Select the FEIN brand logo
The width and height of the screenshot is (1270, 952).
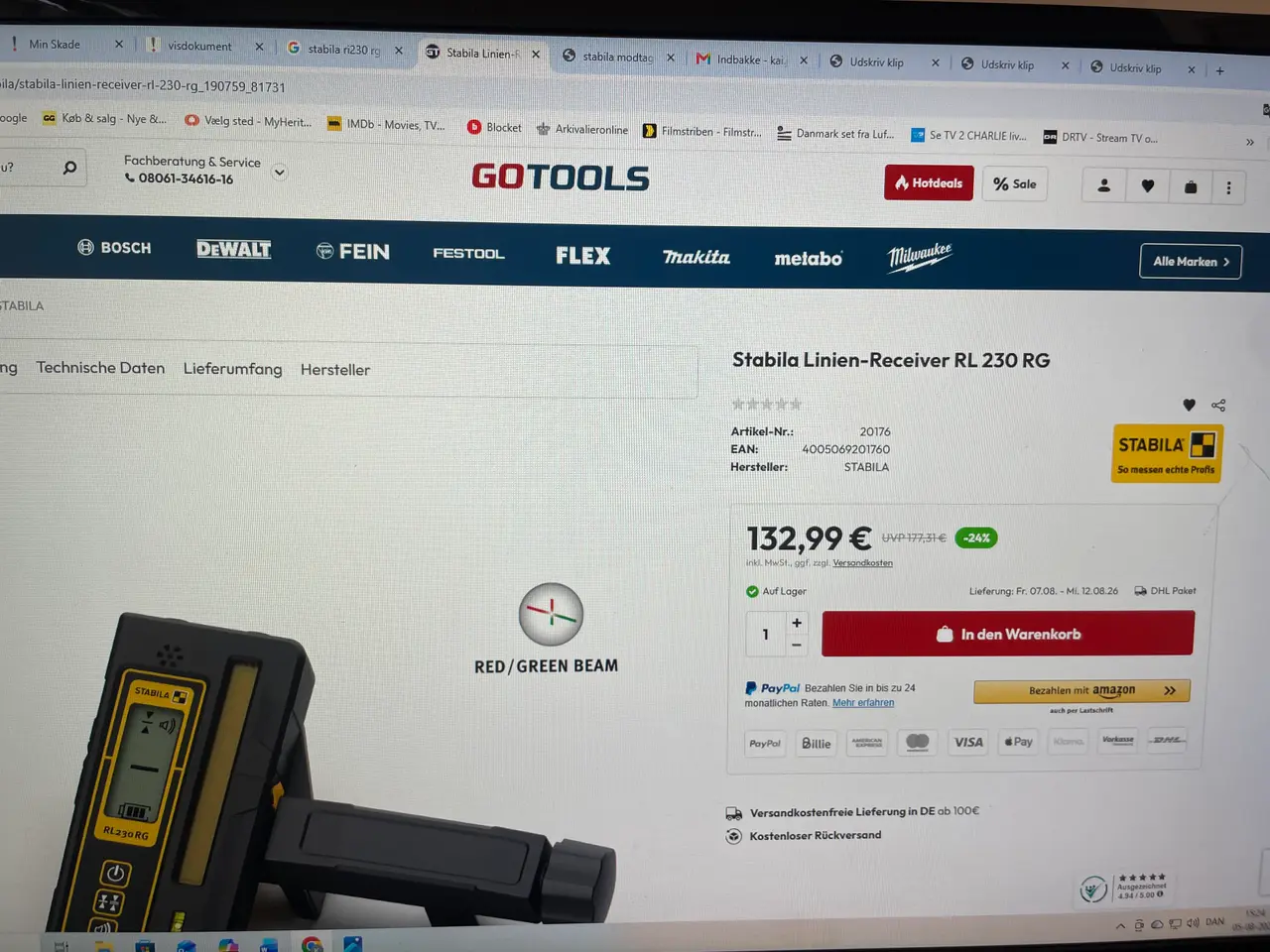pos(352,252)
